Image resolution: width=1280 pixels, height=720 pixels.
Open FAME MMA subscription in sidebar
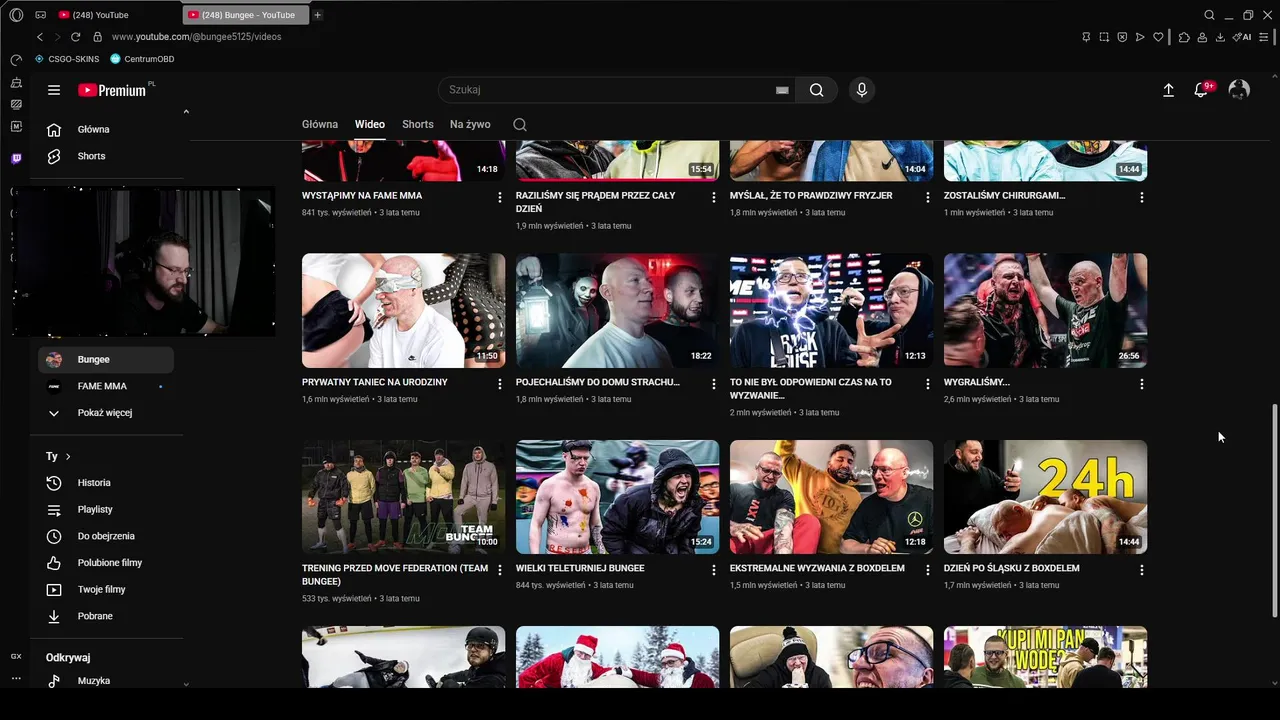coord(106,386)
